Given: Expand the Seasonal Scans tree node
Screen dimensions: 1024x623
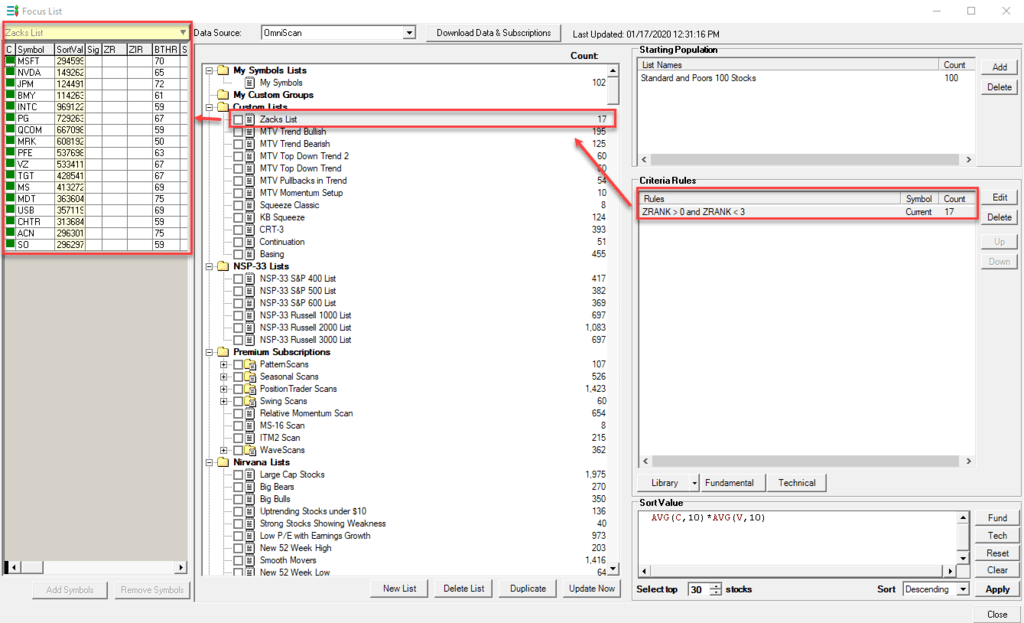Looking at the screenshot, I should [224, 377].
